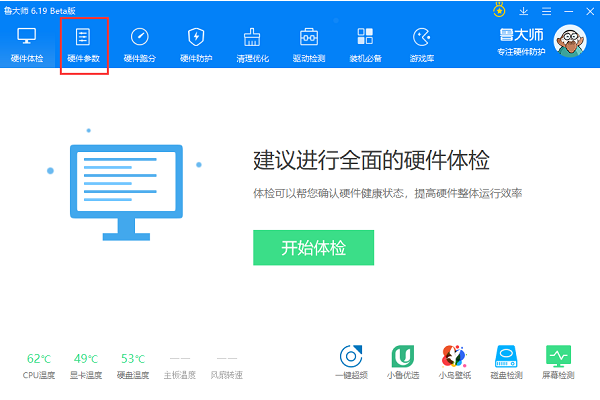Select the 驱动检测 driver detection tab

(x=309, y=45)
